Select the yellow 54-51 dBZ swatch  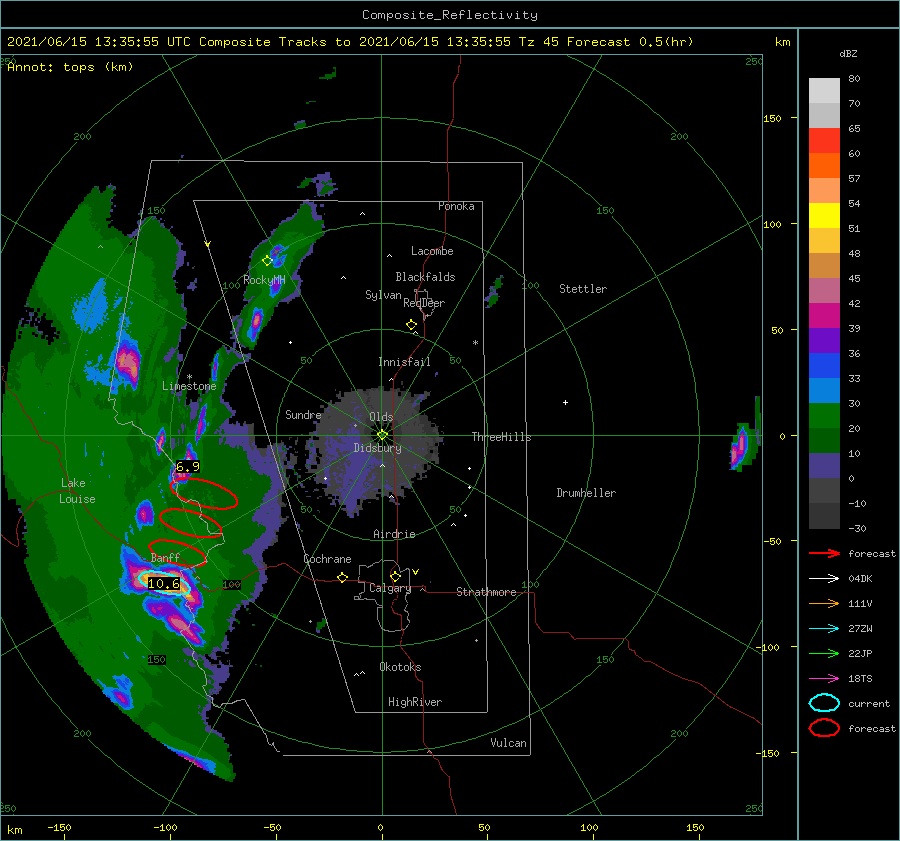[824, 216]
